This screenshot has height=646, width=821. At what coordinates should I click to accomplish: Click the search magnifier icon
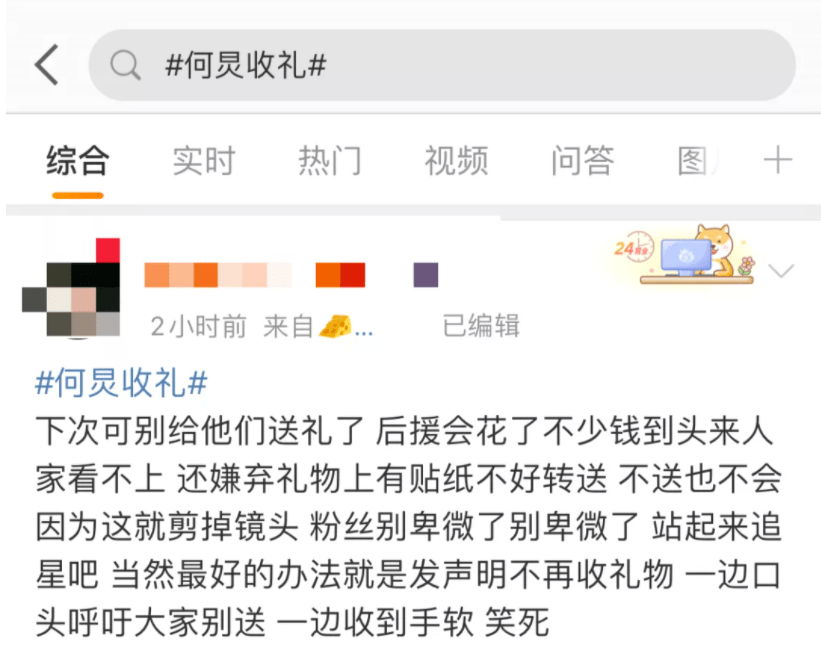pos(125,65)
